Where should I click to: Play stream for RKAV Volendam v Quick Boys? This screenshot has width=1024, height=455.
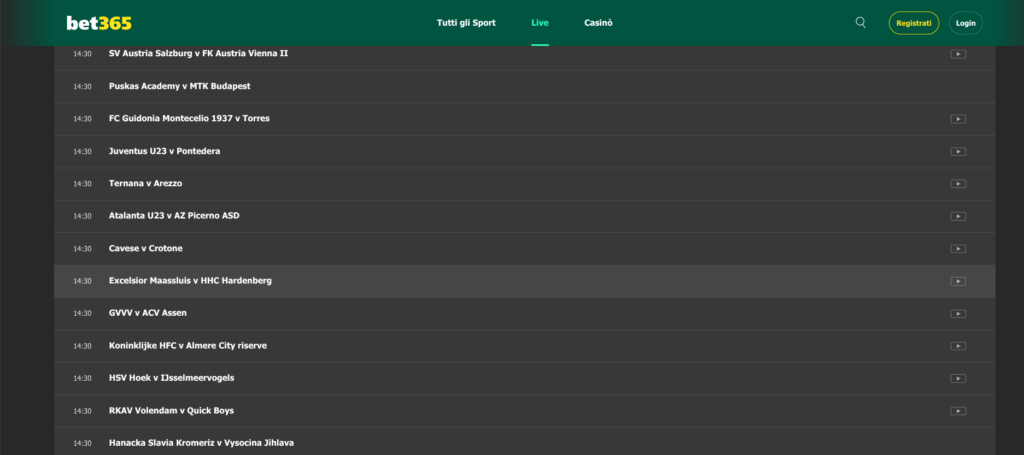pyautogui.click(x=958, y=411)
